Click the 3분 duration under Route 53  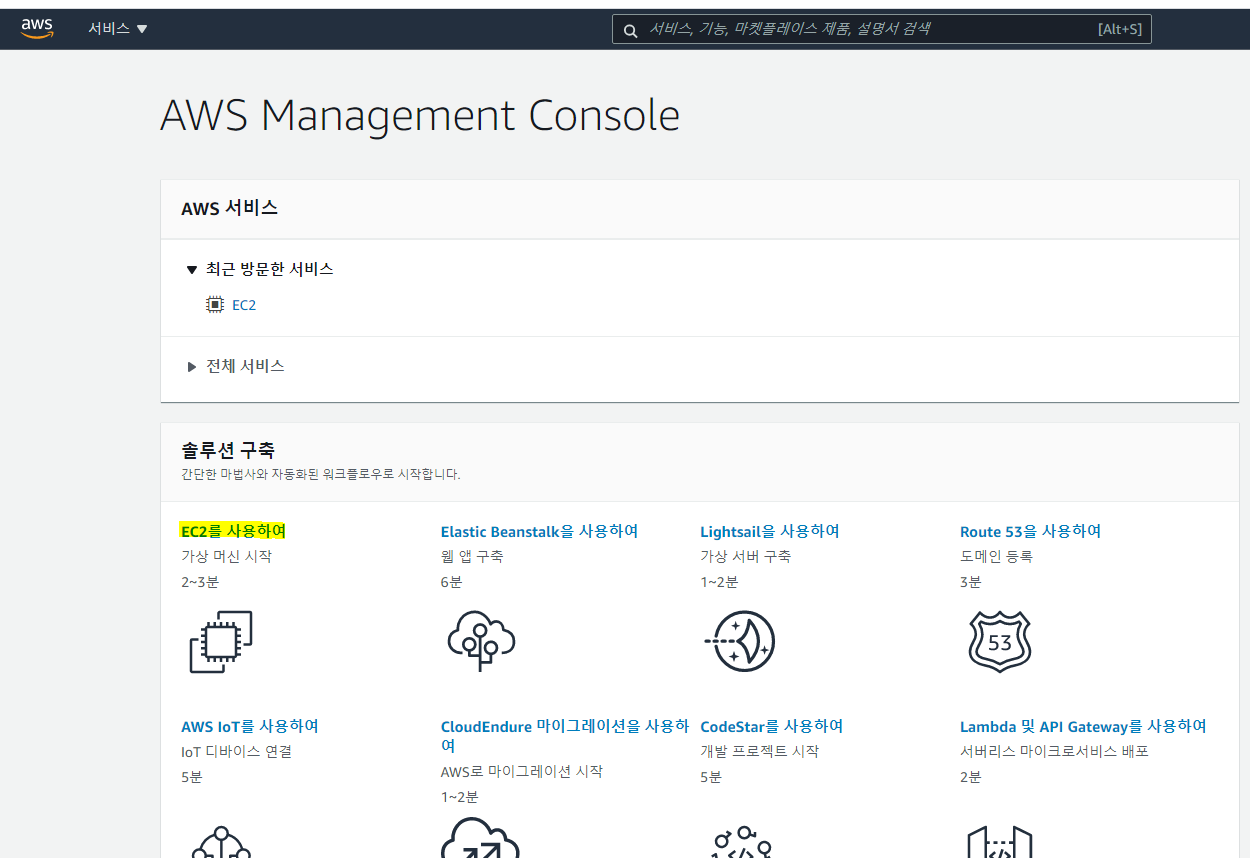[x=971, y=582]
